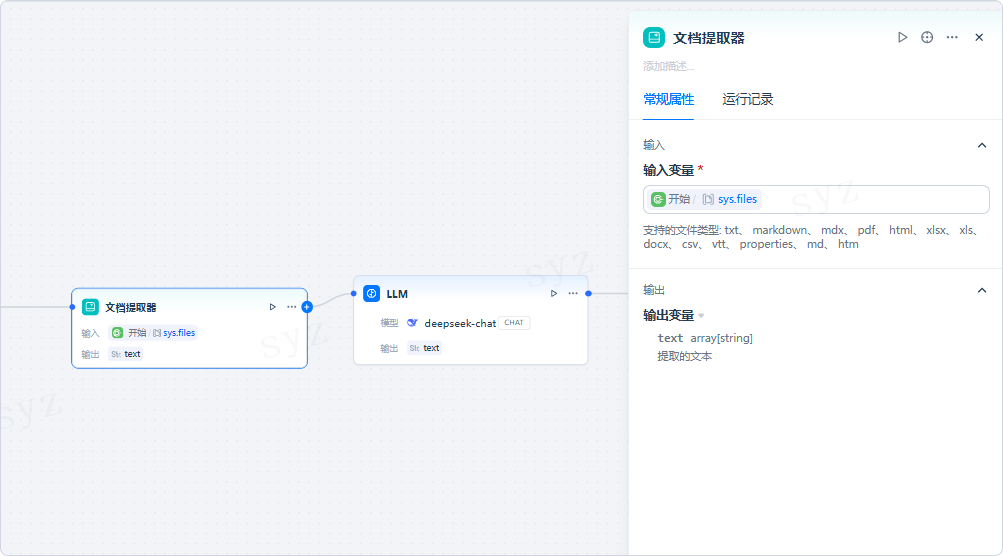Click the 文档提取器 node's left connection handle

(72, 307)
